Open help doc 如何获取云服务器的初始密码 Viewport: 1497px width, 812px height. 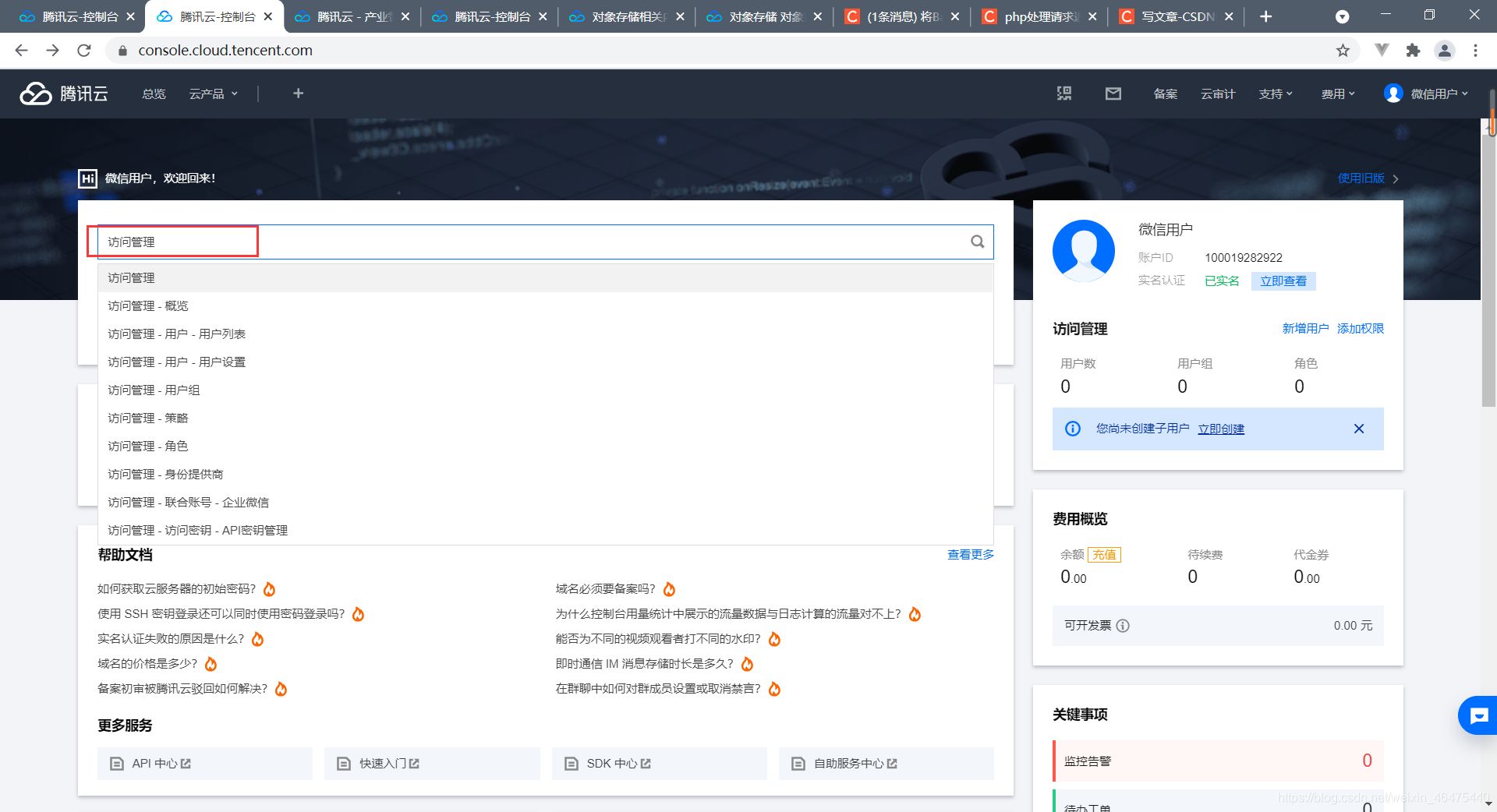[x=177, y=589]
